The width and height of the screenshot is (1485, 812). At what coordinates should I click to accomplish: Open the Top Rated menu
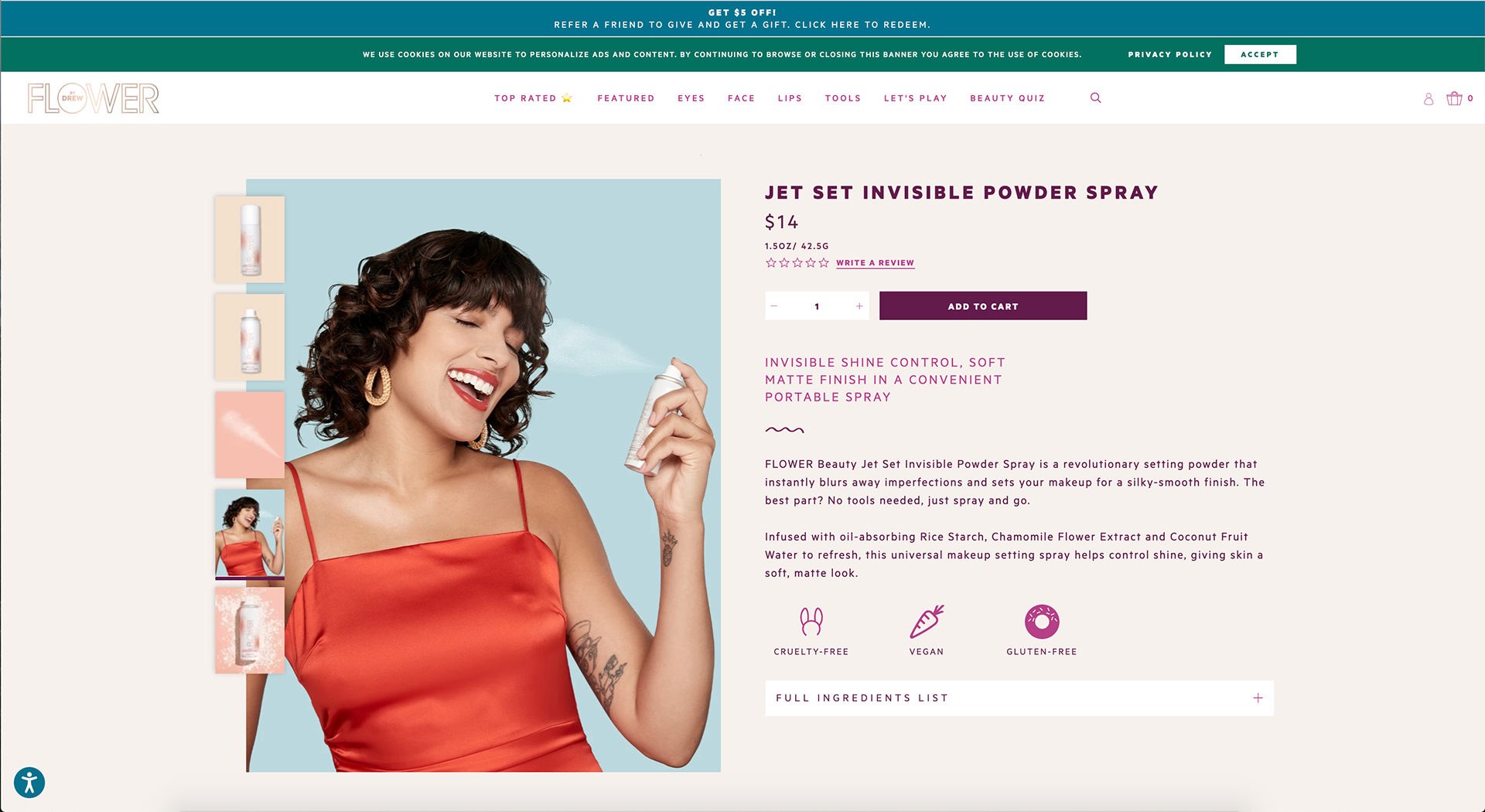tap(533, 98)
